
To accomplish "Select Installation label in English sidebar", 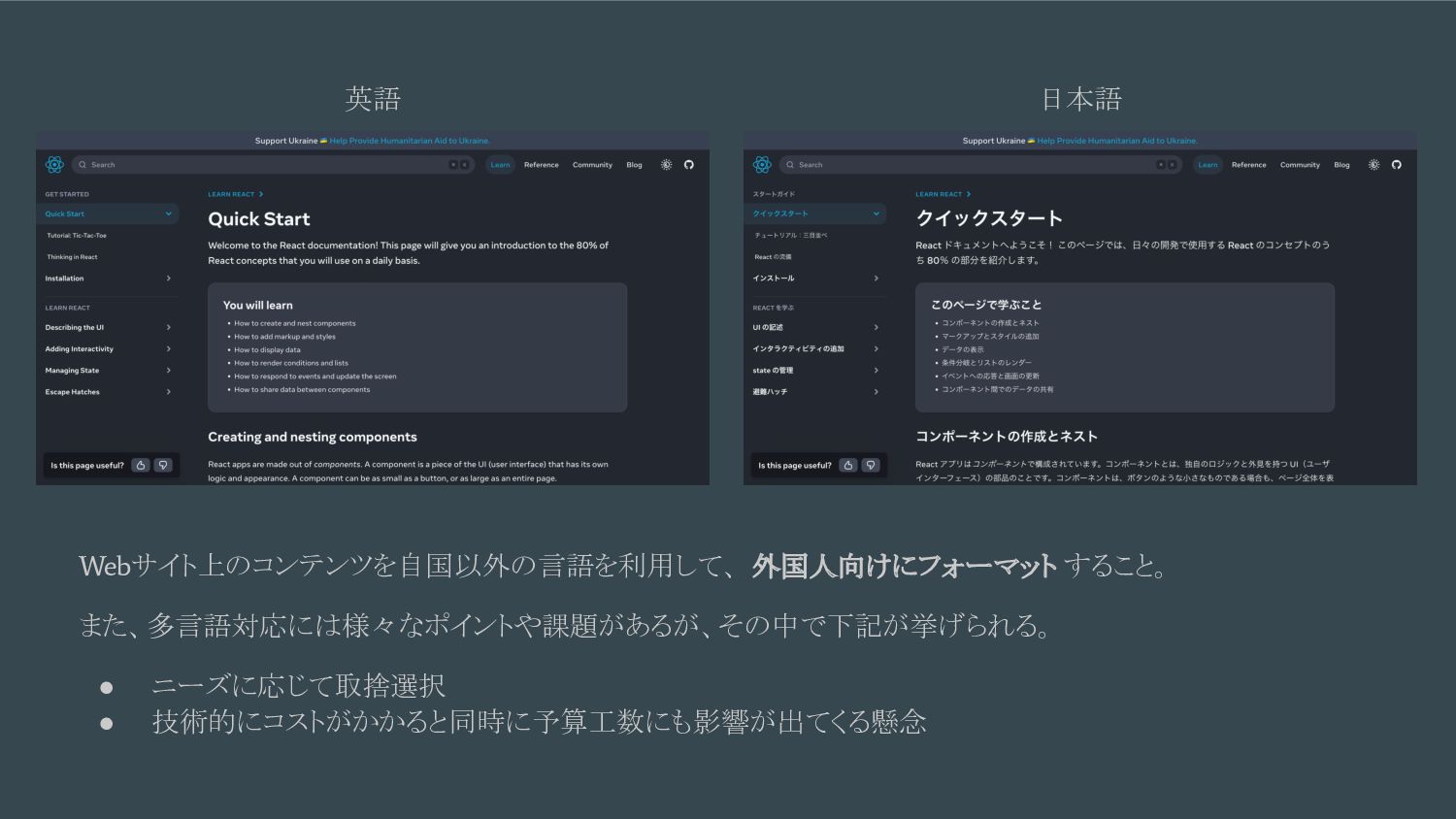I will [x=64, y=278].
